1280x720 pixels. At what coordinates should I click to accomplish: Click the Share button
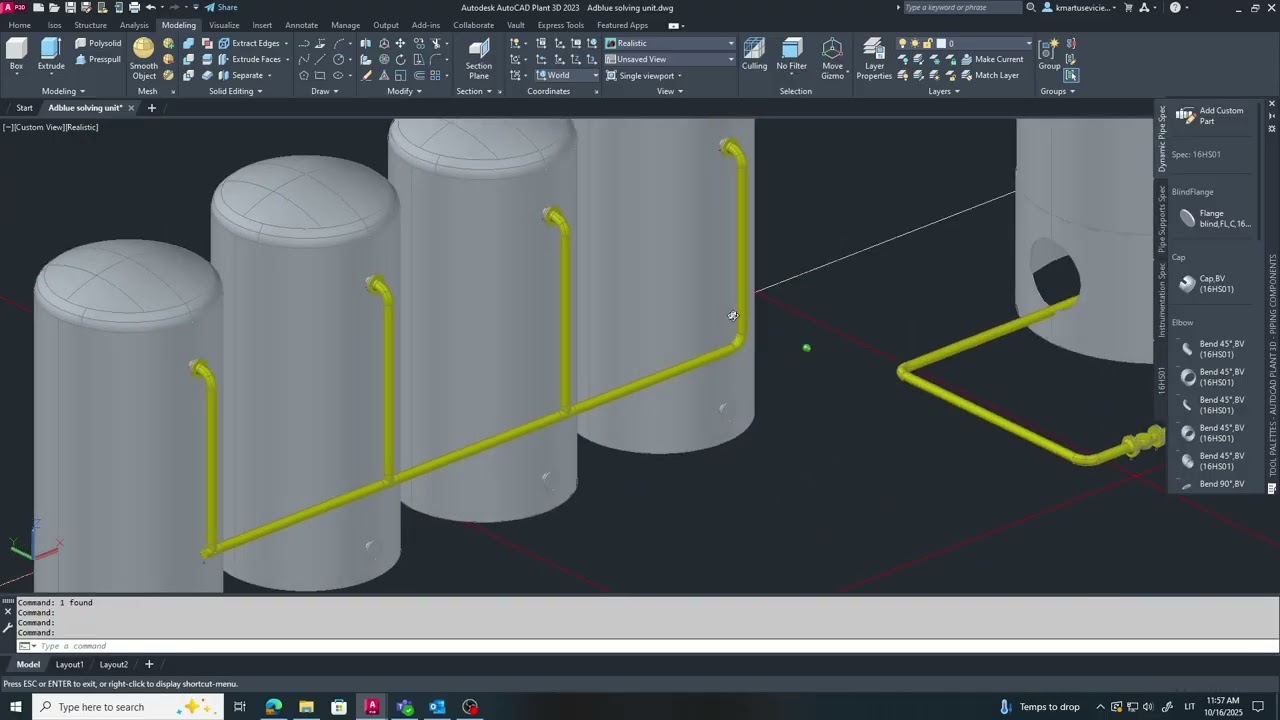coord(221,7)
